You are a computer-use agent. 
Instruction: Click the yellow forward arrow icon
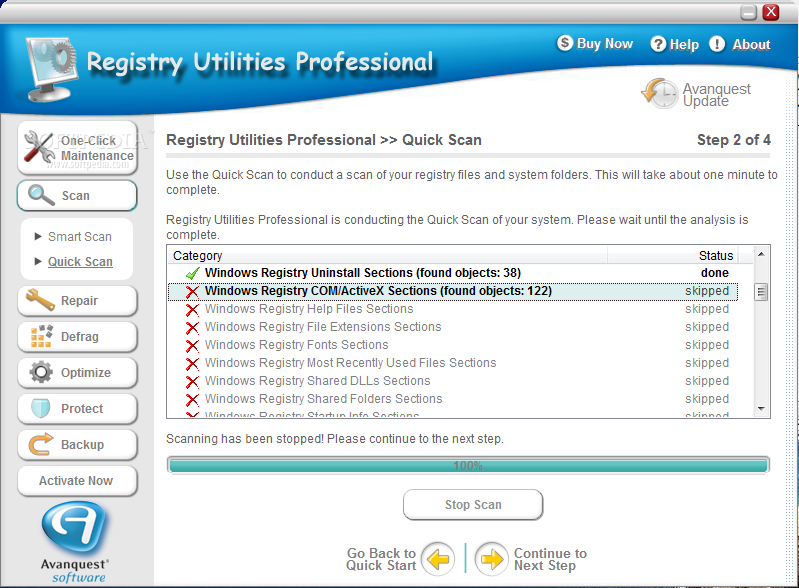coord(492,559)
